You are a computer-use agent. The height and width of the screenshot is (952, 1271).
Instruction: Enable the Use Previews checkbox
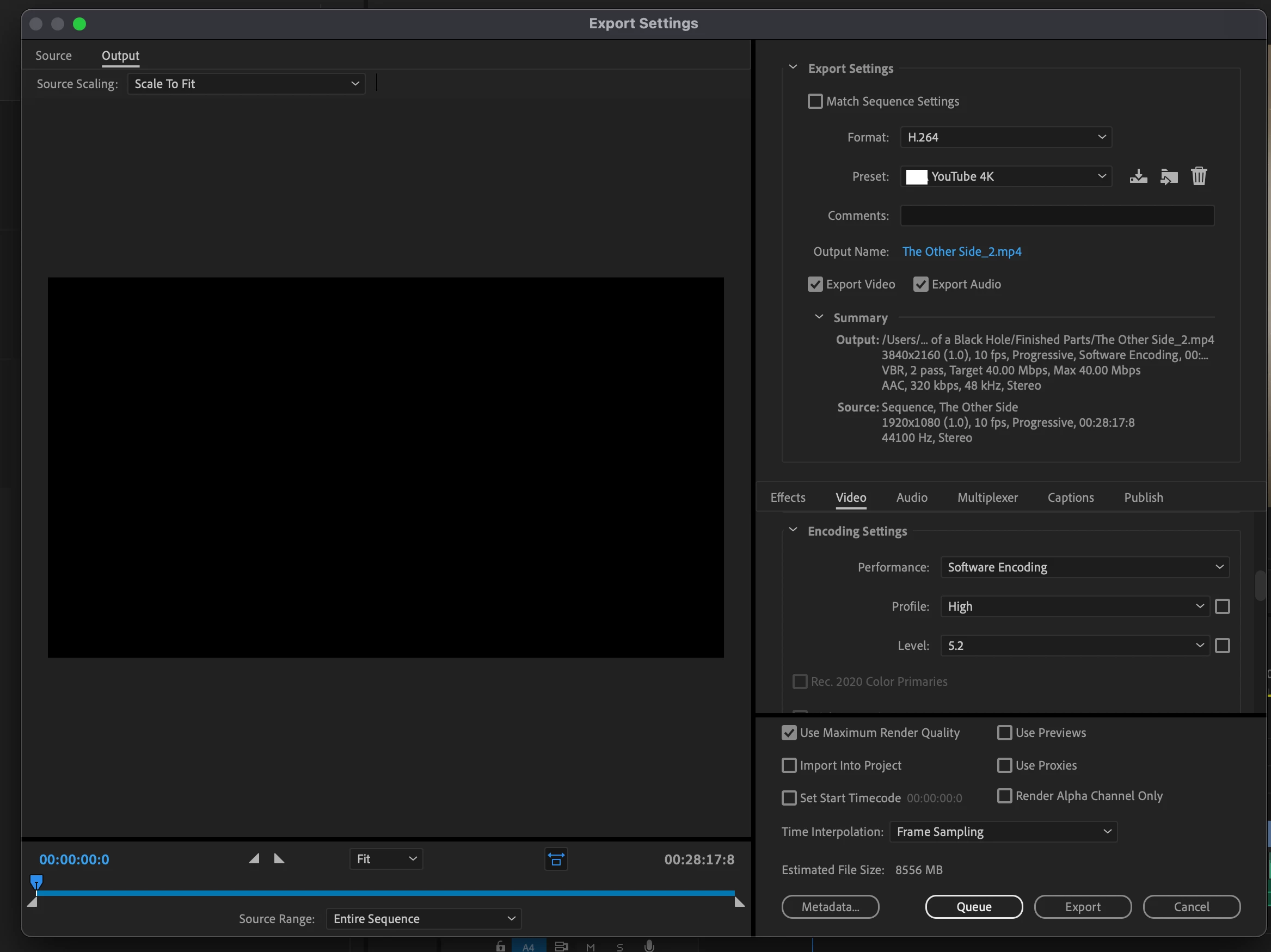pyautogui.click(x=1004, y=733)
